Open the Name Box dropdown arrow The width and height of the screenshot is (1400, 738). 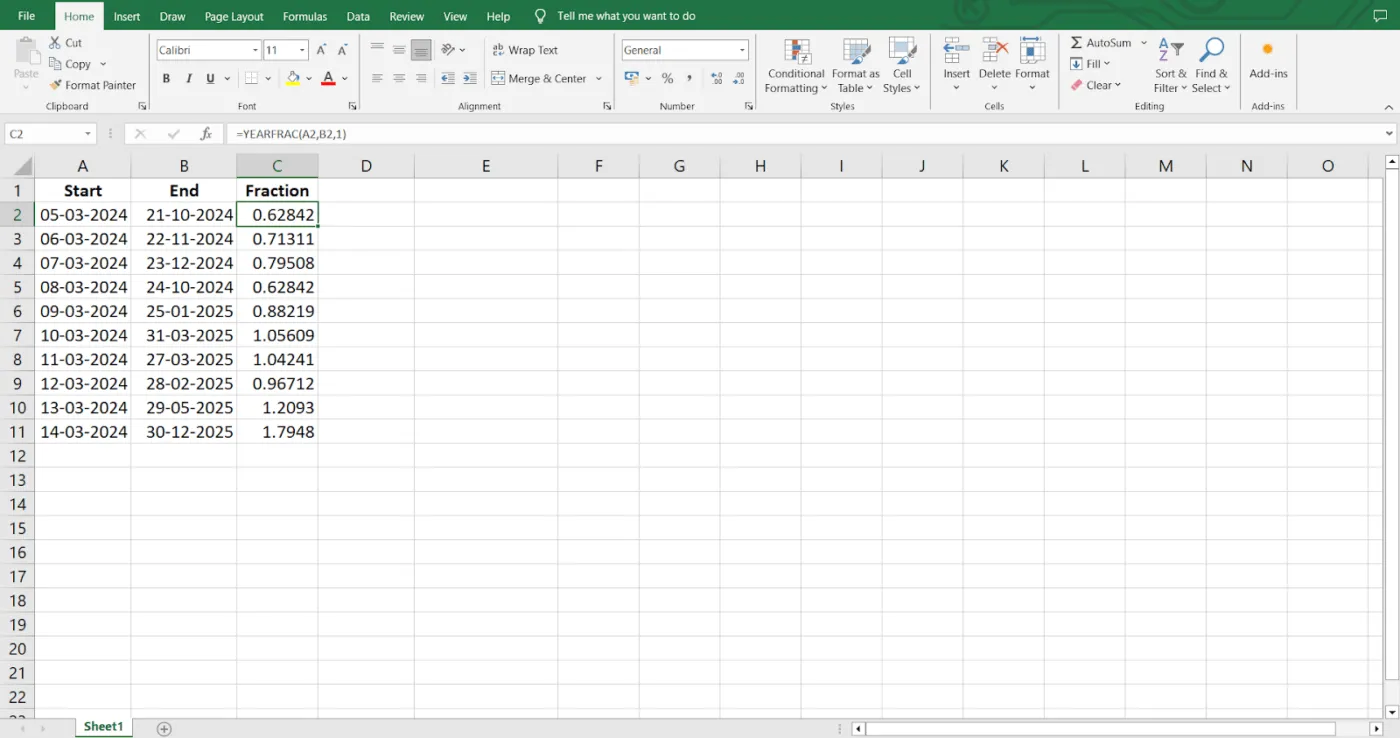[88, 134]
